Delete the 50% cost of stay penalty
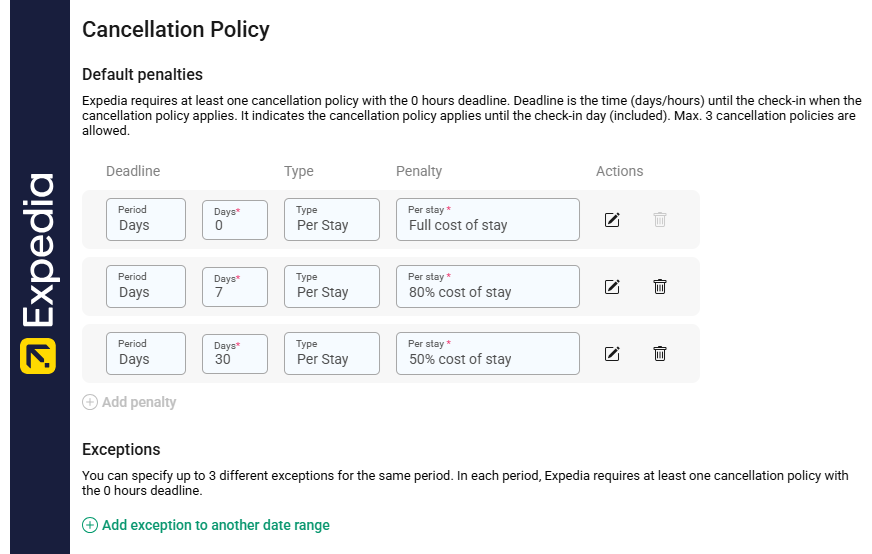 click(x=660, y=353)
